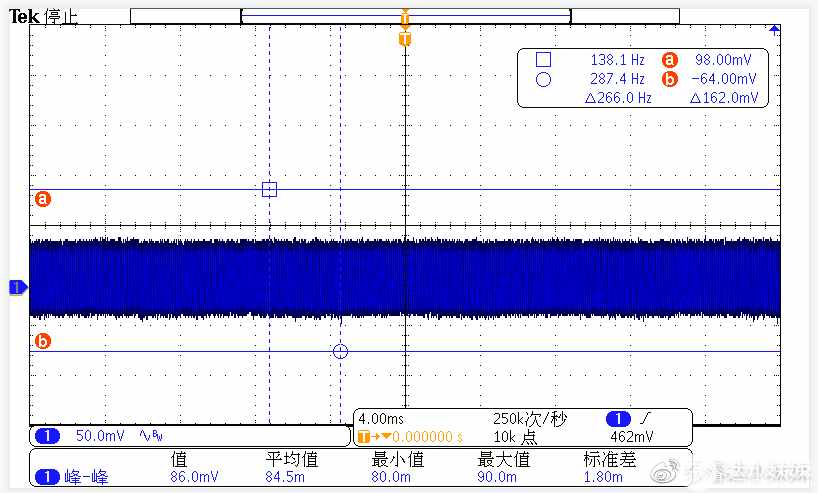This screenshot has height=493, width=818.
Task: Click the bandwidth limit icon next to 50.0mV
Action: (151, 435)
